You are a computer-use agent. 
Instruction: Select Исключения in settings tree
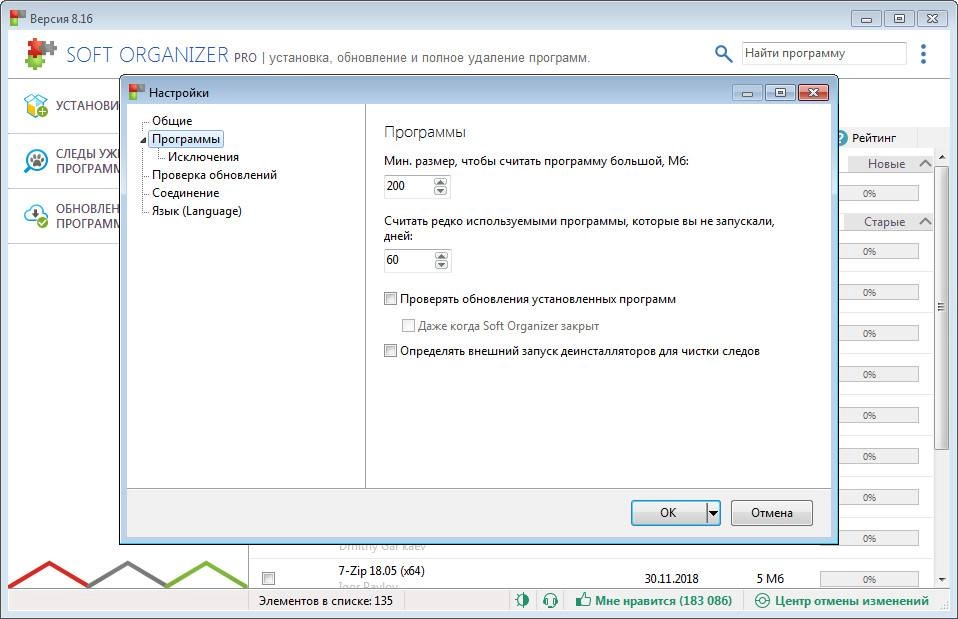pos(203,157)
